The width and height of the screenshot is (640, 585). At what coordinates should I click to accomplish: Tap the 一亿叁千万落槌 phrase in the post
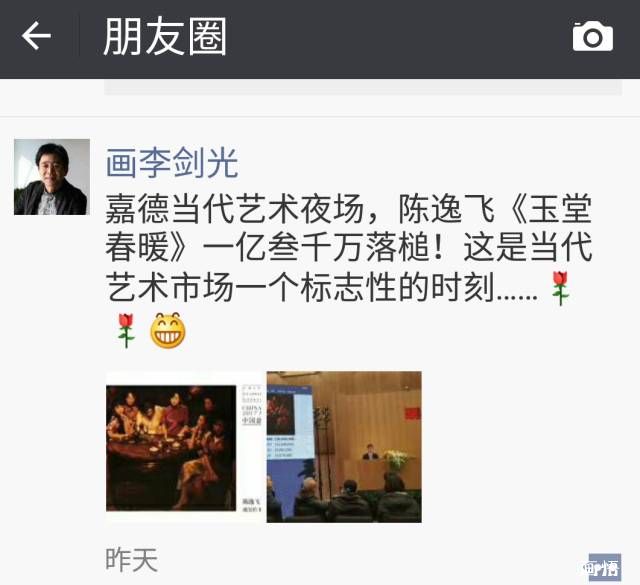(x=316, y=248)
